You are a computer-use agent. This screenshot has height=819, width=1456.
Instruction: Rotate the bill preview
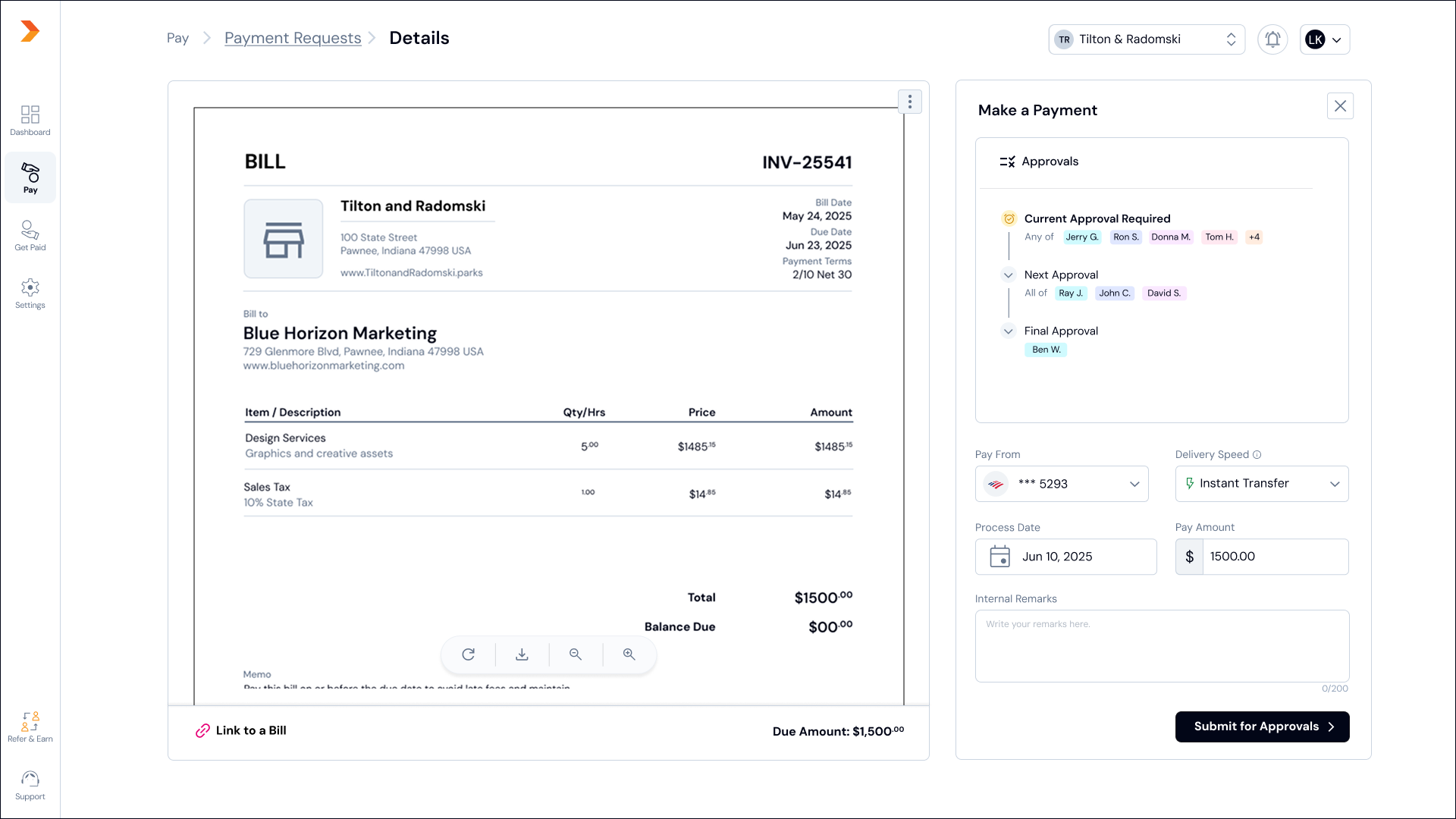pyautogui.click(x=469, y=654)
